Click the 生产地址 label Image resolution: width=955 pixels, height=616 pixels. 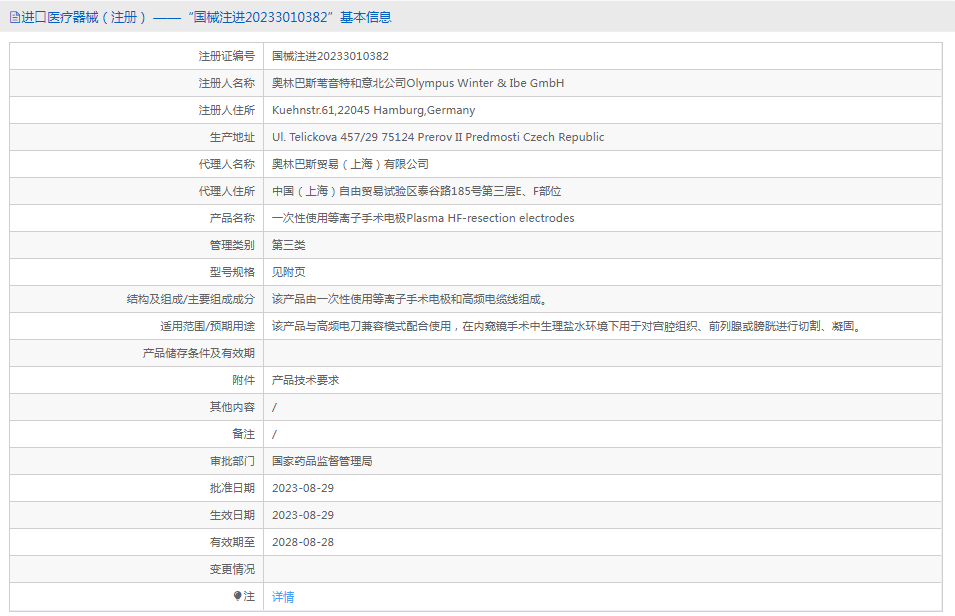[232, 137]
